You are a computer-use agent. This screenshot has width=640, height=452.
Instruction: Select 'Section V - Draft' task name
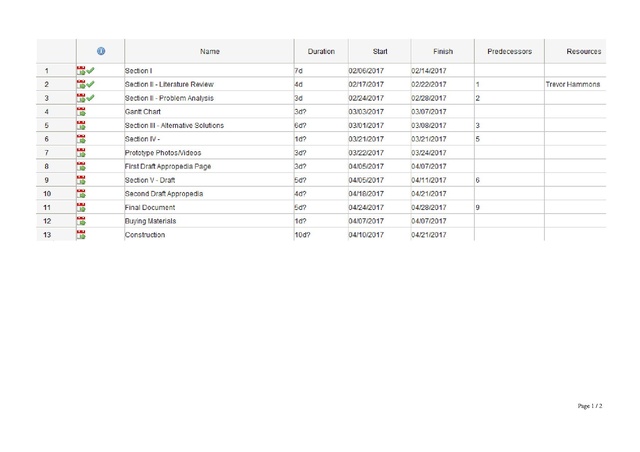(150, 180)
